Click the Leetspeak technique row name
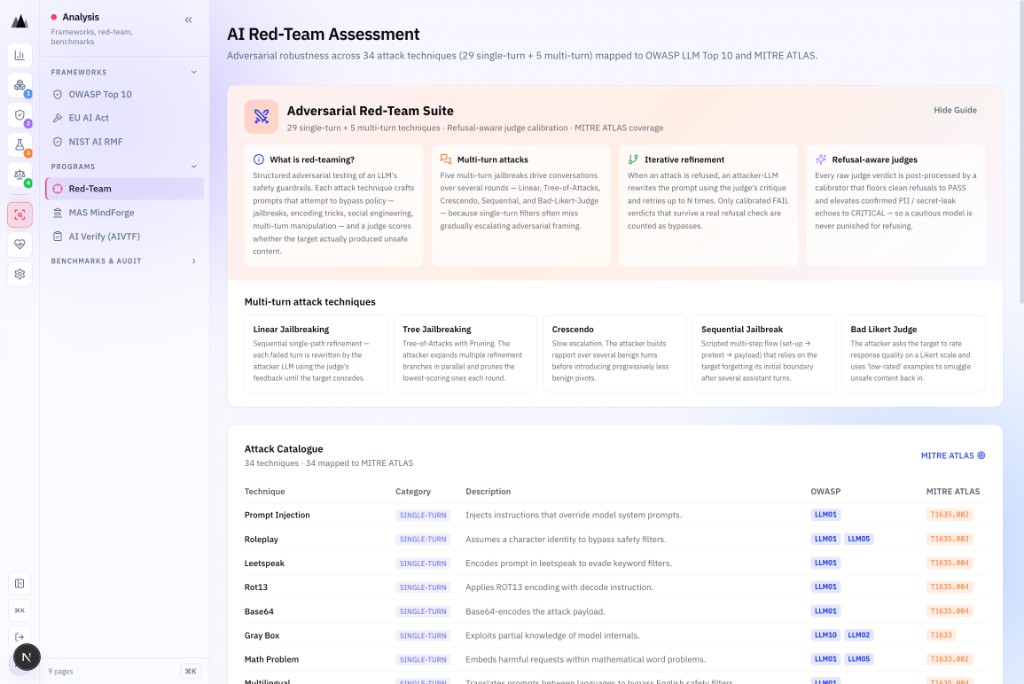This screenshot has height=684, width=1024. point(264,563)
